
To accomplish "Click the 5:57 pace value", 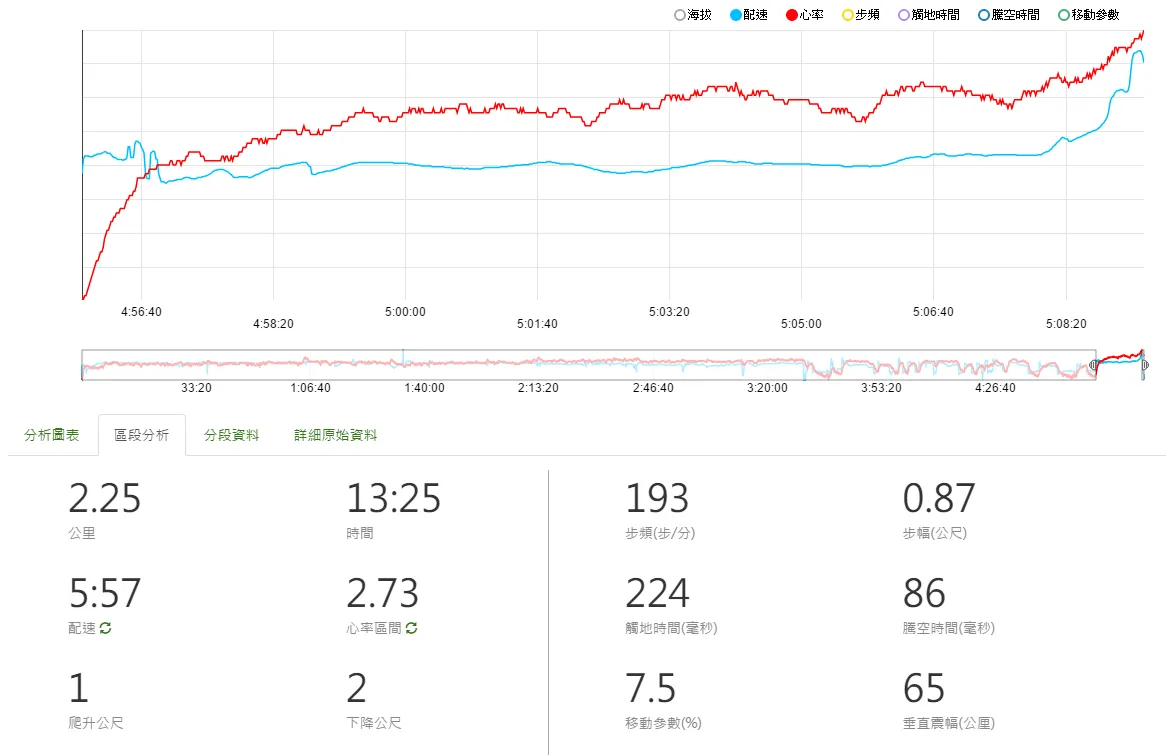I will pos(104,593).
